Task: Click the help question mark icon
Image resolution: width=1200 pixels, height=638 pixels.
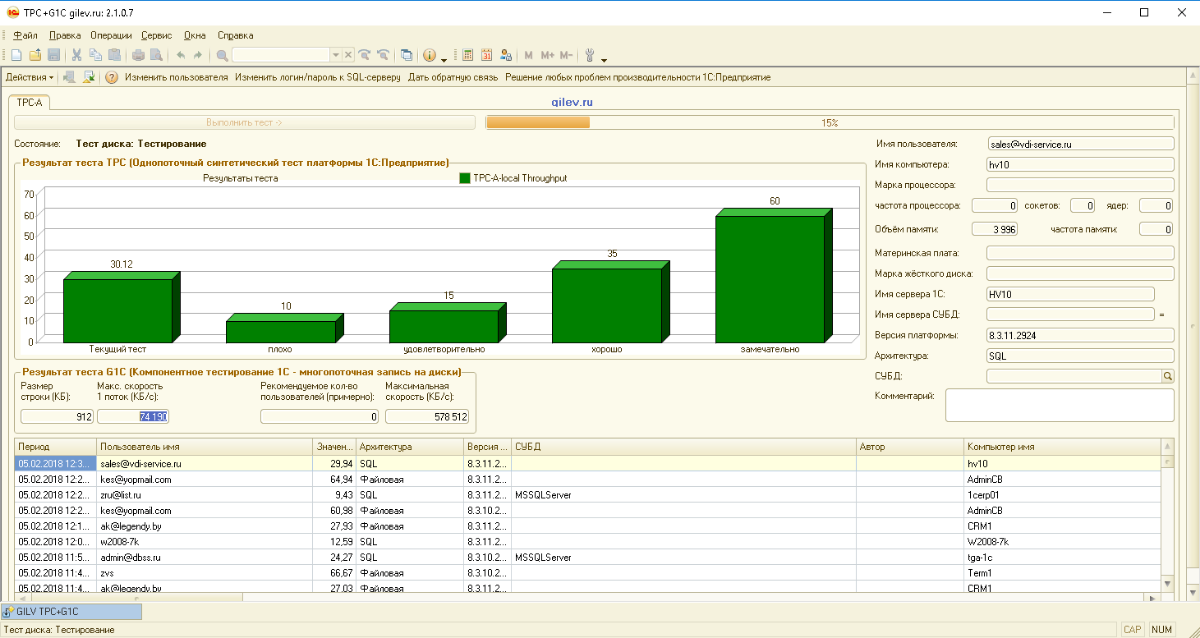Action: pos(111,77)
